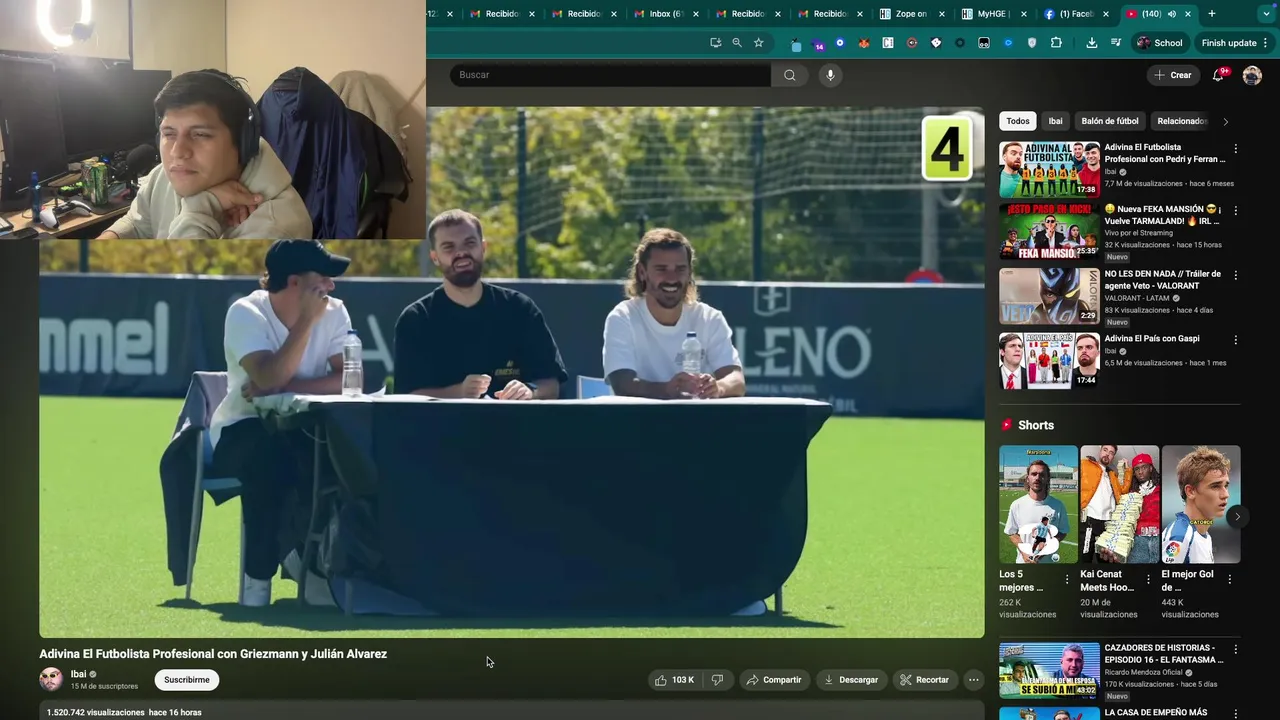Image resolution: width=1280 pixels, height=720 pixels.
Task: Open the Kai Cenat Meets short thumbnail
Action: pyautogui.click(x=1119, y=504)
